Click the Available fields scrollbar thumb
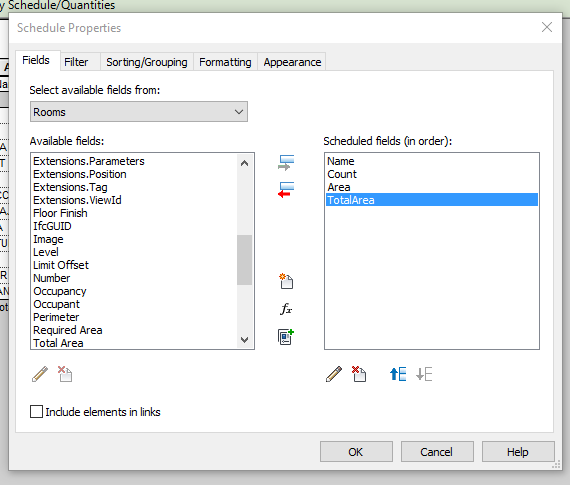 (245, 260)
